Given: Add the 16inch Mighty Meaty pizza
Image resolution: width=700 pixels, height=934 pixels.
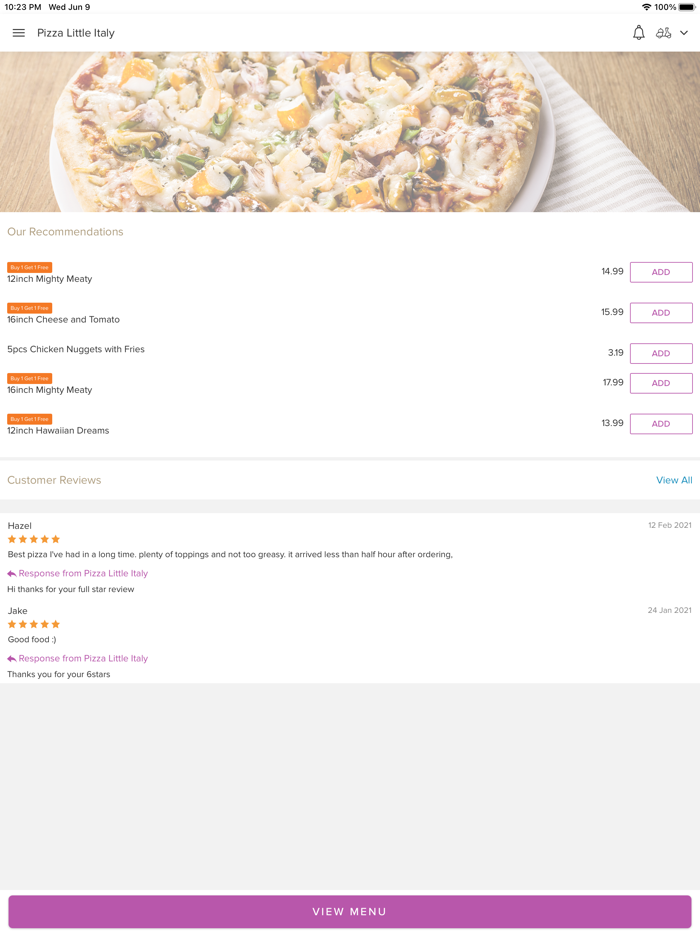Looking at the screenshot, I should pos(660,383).
